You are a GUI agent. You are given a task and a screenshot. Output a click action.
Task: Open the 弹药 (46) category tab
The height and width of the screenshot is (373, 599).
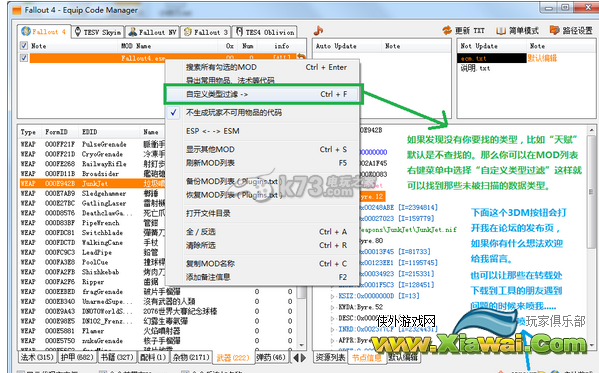pyautogui.click(x=271, y=357)
